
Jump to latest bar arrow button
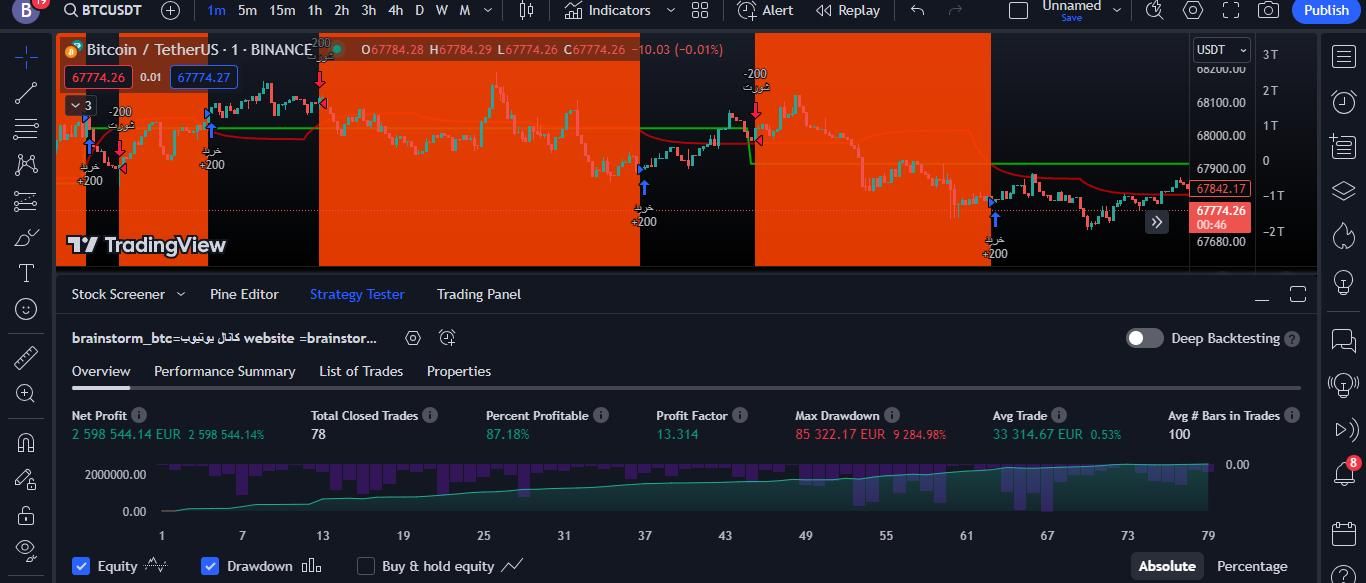1156,222
